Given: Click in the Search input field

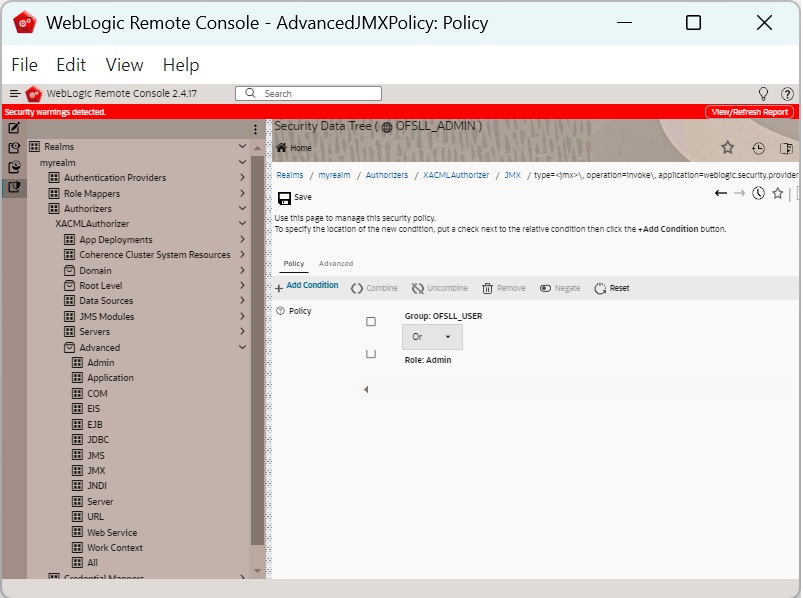Looking at the screenshot, I should point(308,94).
